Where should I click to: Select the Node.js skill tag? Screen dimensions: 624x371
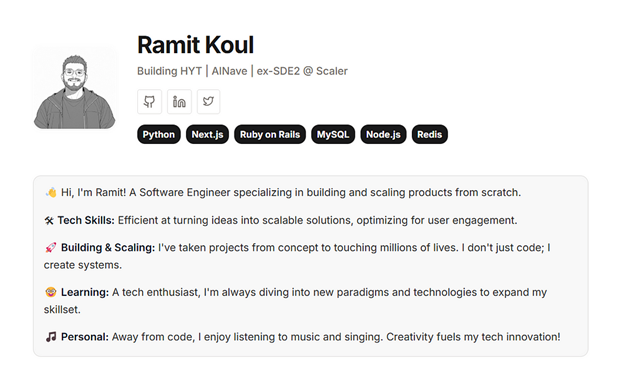click(x=383, y=135)
